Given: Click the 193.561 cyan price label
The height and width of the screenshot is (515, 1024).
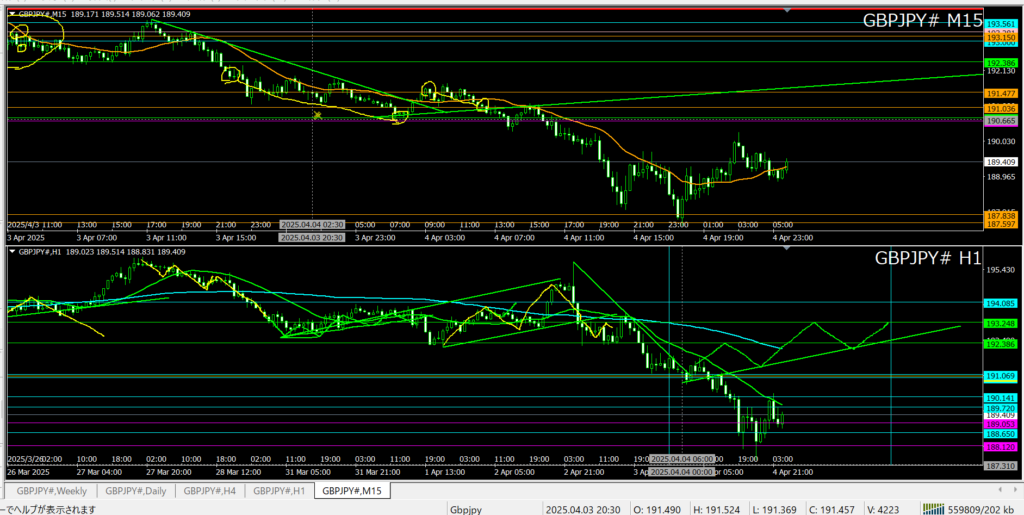Looking at the screenshot, I should [x=999, y=23].
